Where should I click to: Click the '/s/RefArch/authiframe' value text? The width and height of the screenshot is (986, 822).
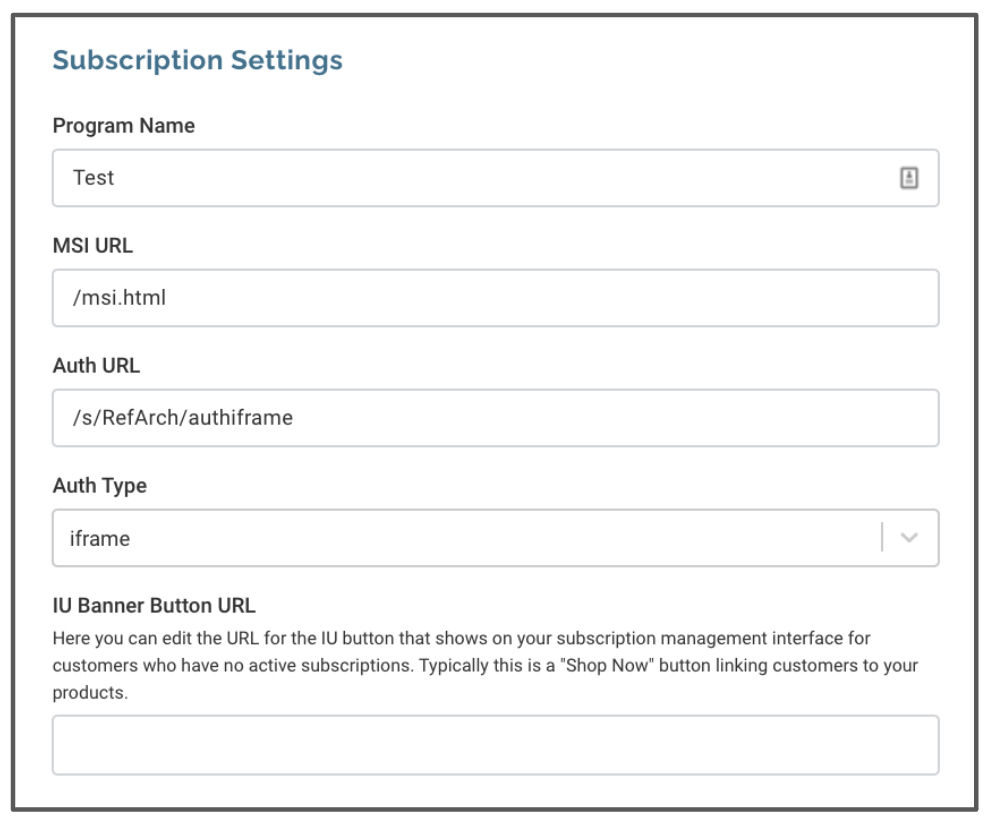tap(183, 418)
